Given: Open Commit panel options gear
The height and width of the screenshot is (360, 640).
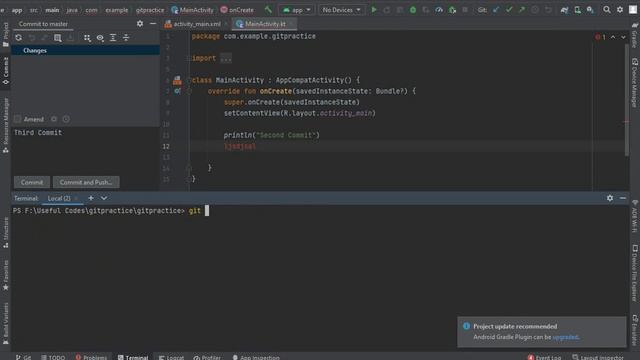Looking at the screenshot, I should click(140, 24).
